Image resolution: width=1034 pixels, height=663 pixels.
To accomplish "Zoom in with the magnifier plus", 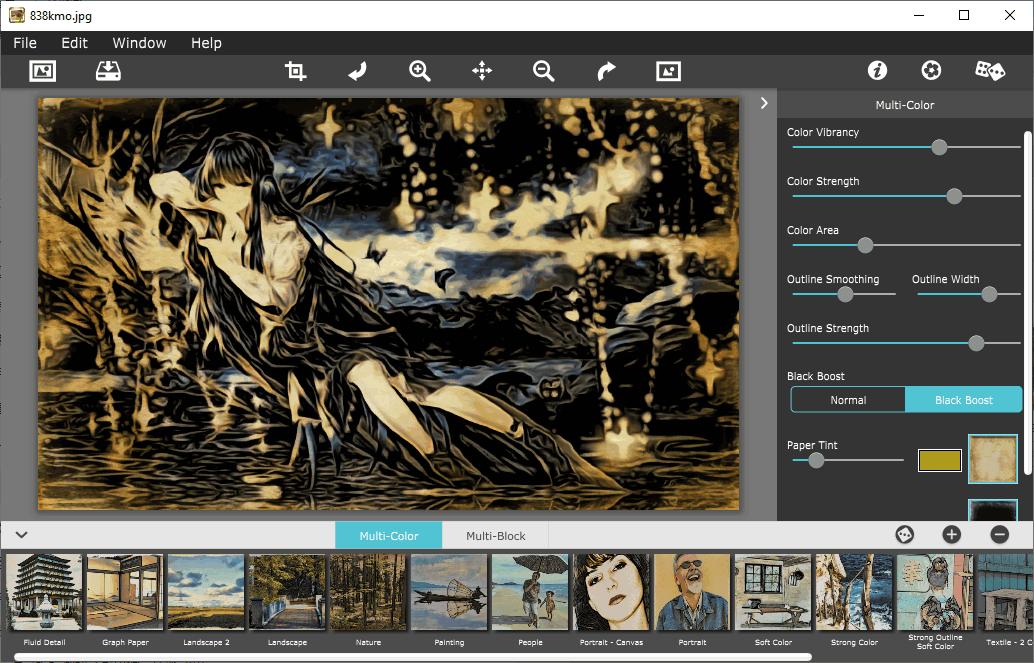I will point(419,71).
